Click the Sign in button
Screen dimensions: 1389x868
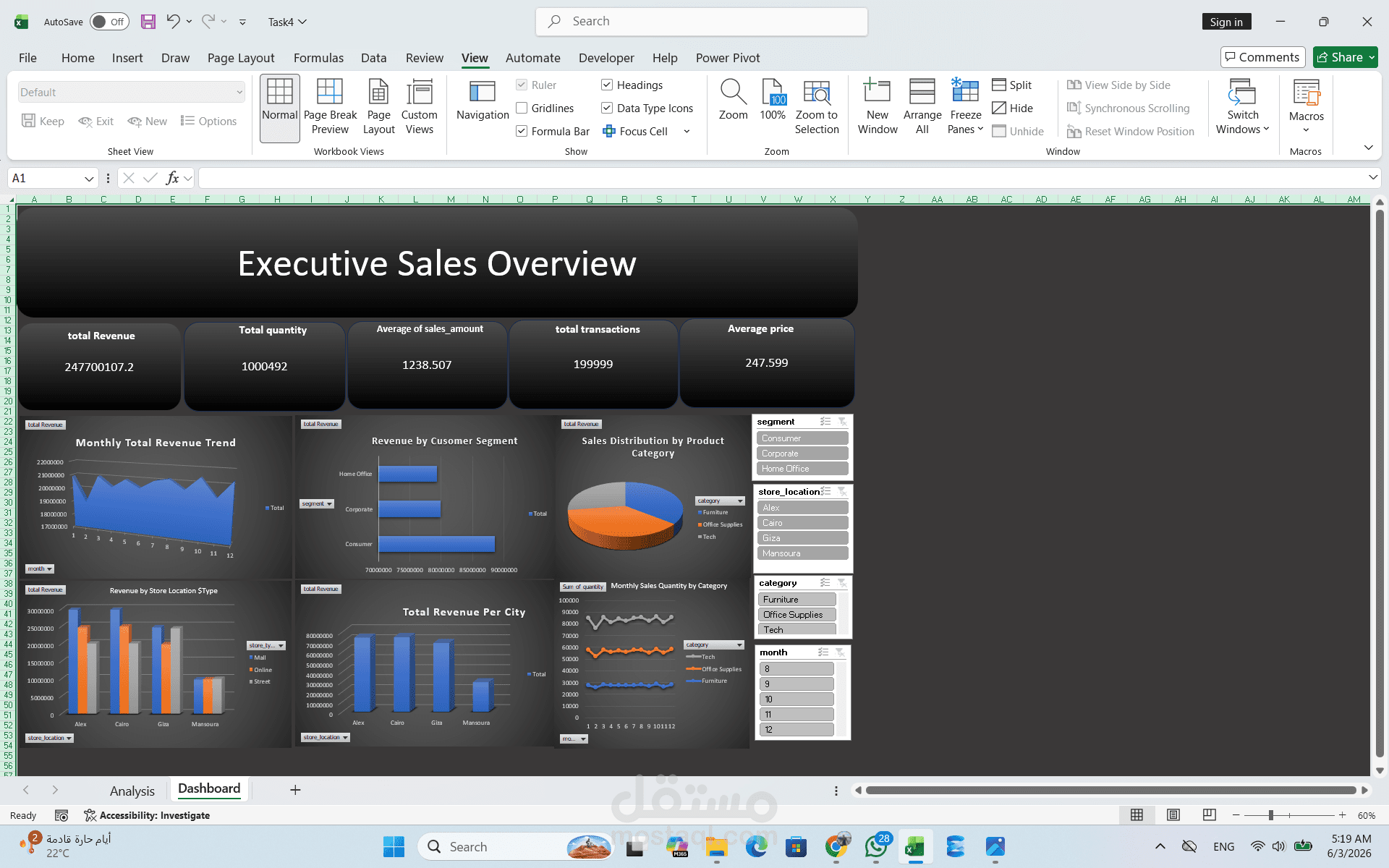pos(1226,22)
